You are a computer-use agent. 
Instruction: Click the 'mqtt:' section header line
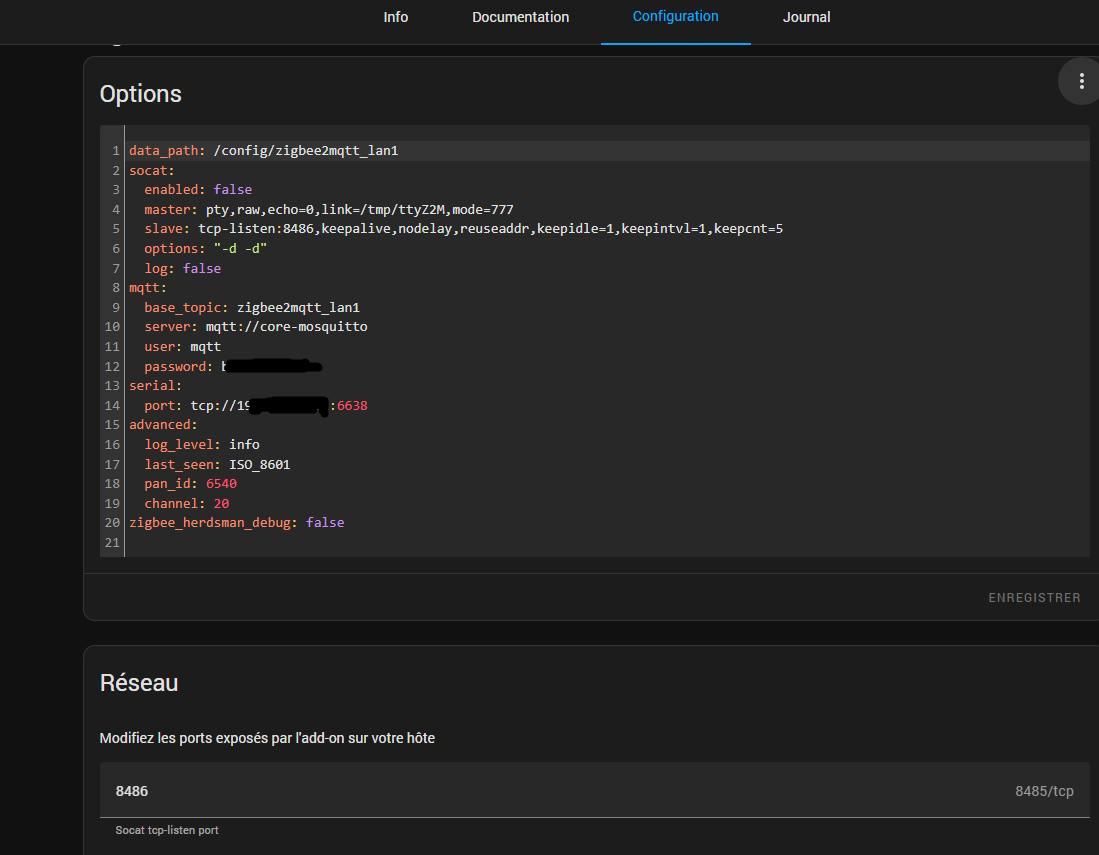tap(148, 288)
